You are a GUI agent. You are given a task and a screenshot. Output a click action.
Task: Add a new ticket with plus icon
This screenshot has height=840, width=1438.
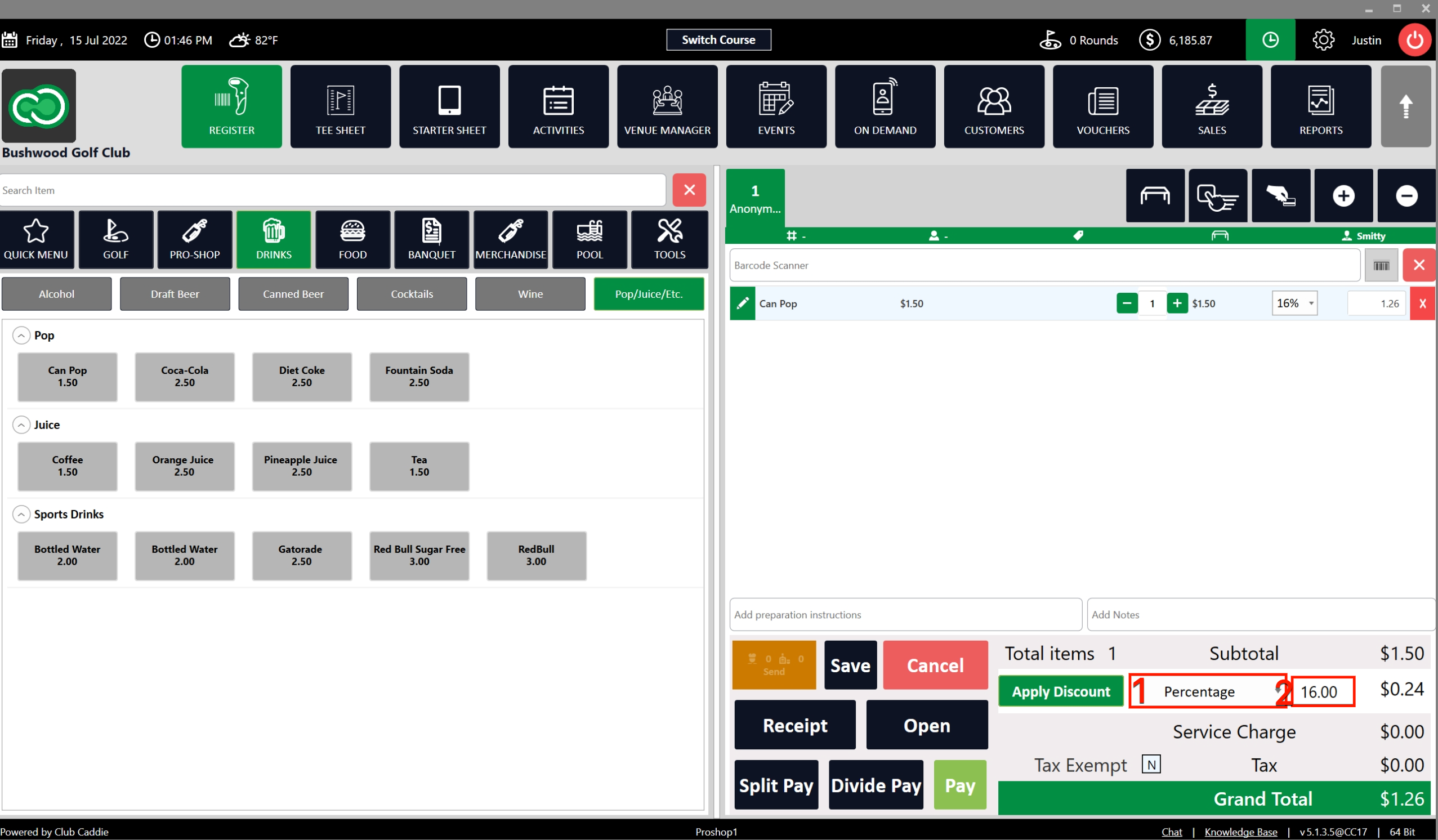coord(1343,196)
